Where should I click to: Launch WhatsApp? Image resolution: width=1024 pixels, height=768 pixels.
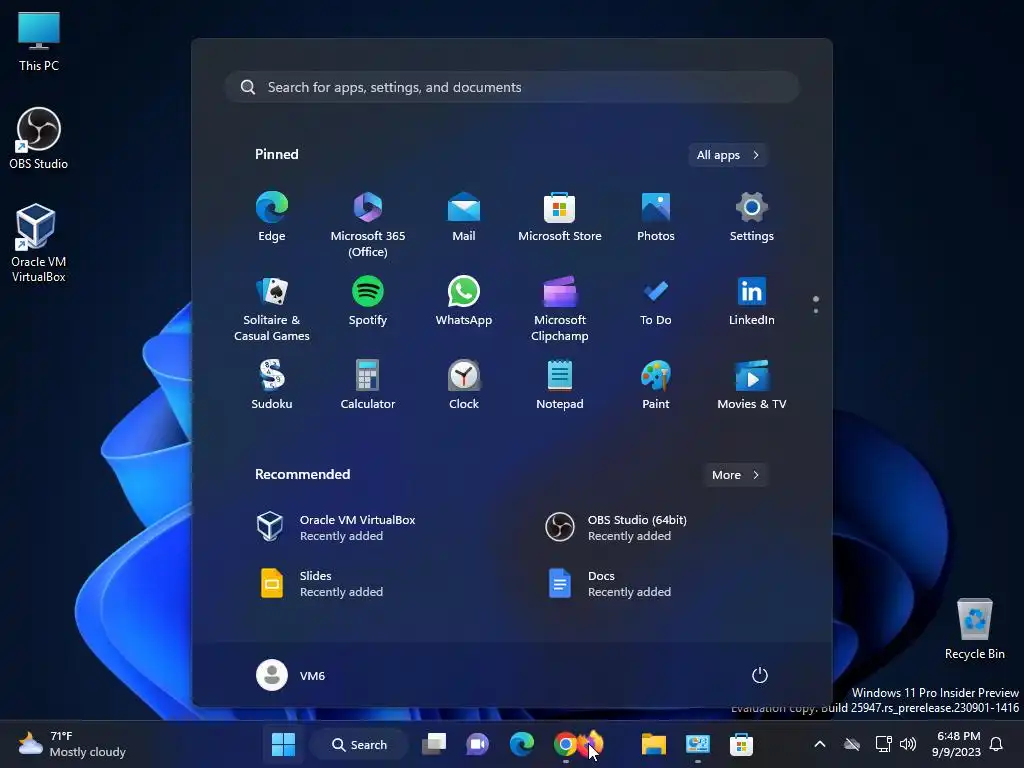point(464,302)
